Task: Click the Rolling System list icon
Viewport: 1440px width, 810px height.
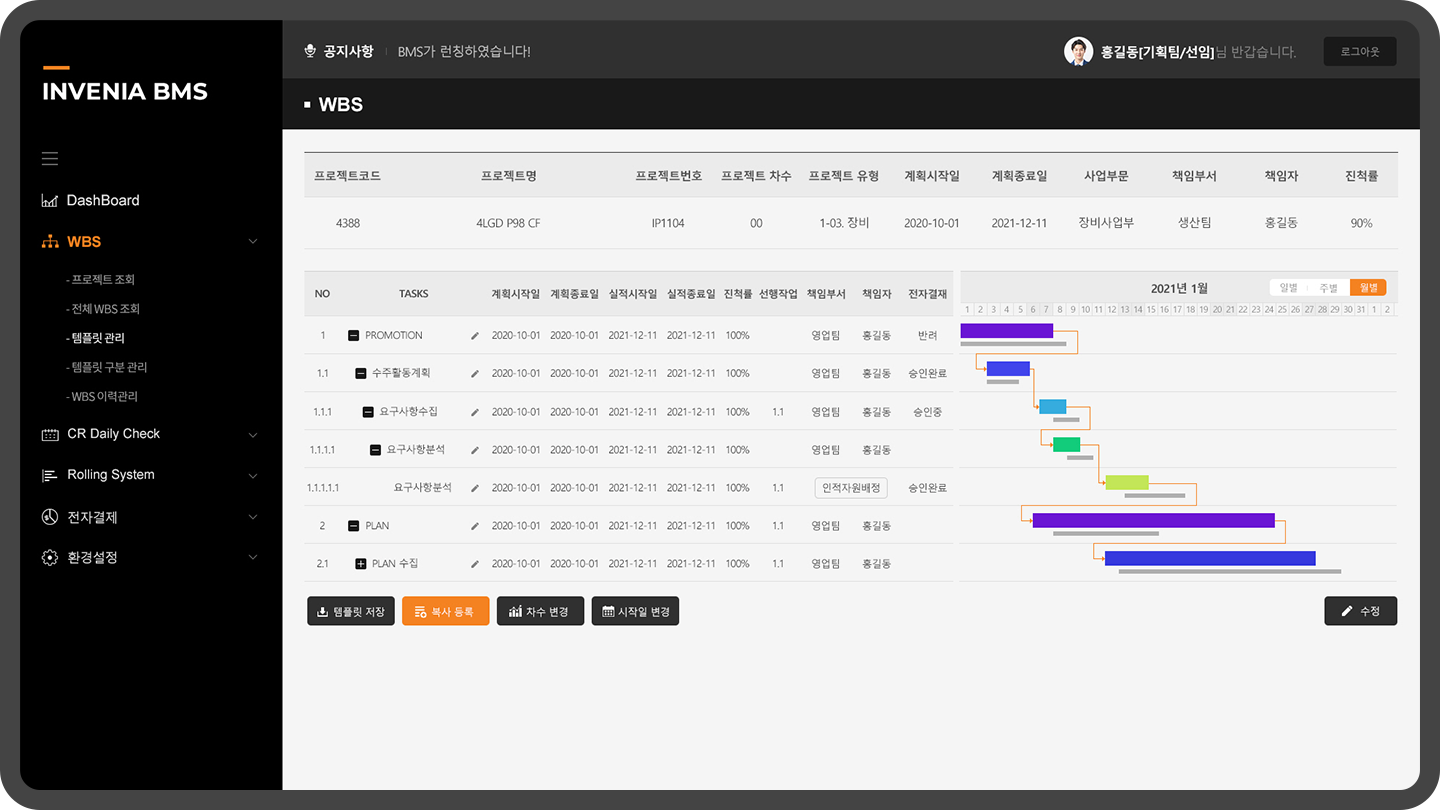Action: 50,476
